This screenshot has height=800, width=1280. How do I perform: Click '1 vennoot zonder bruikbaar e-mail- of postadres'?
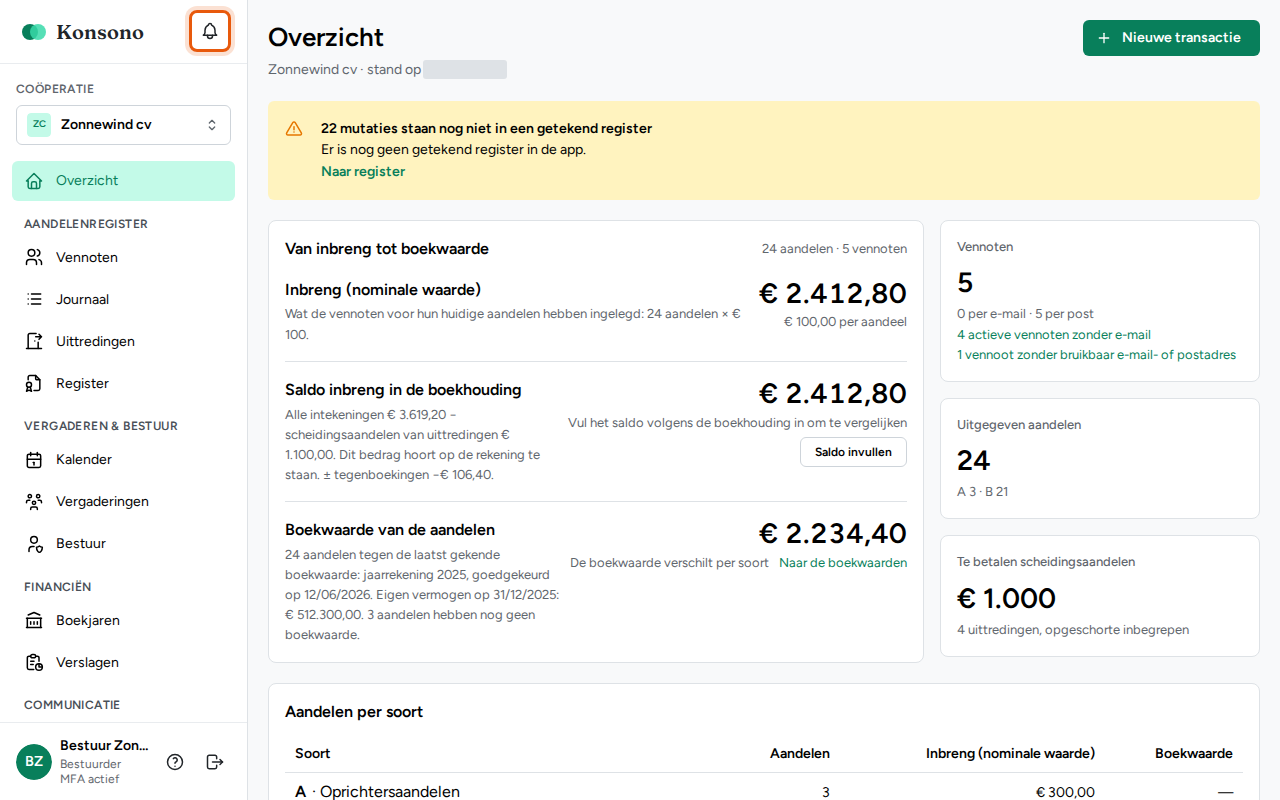tap(1096, 355)
